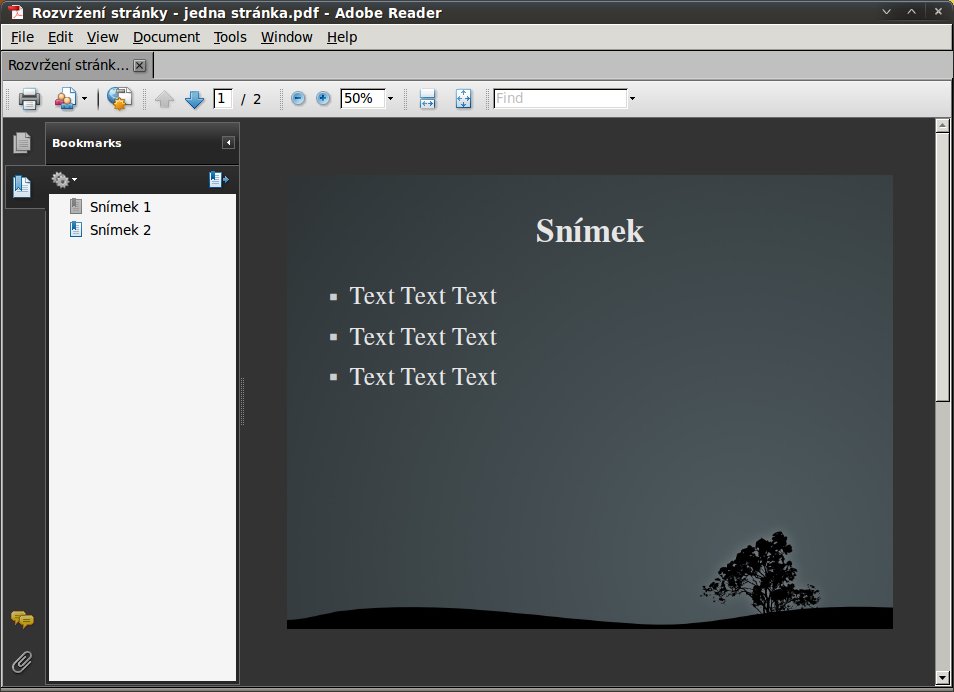Select the Bookmarks panel icon in sidebar
Image resolution: width=954 pixels, height=692 pixels.
click(22, 186)
